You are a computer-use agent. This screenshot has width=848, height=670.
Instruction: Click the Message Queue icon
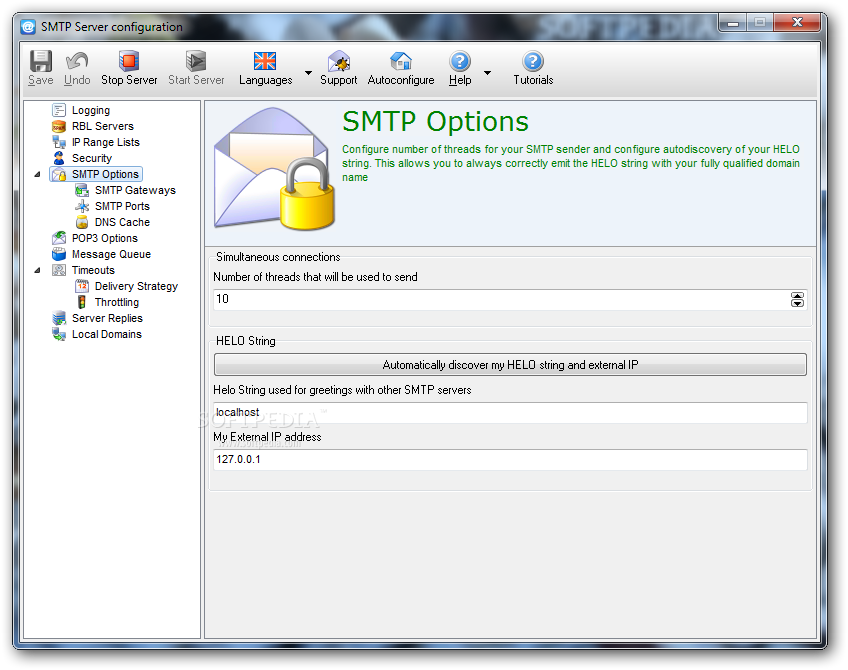tap(59, 254)
